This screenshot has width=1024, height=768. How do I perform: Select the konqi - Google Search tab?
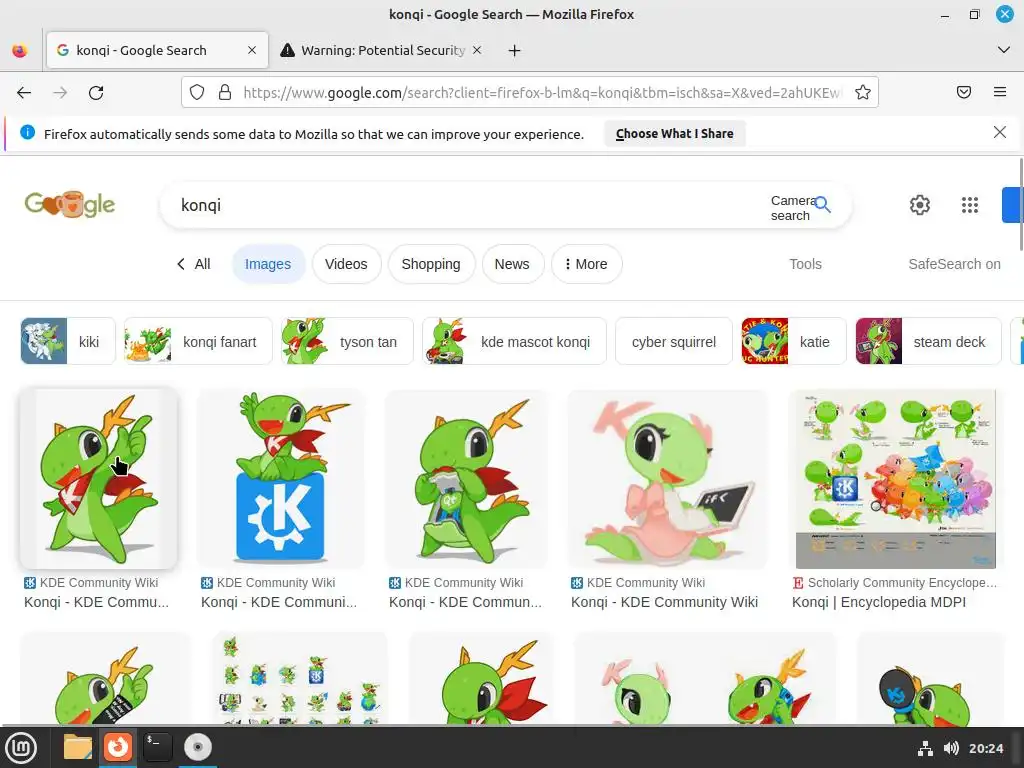(x=157, y=50)
